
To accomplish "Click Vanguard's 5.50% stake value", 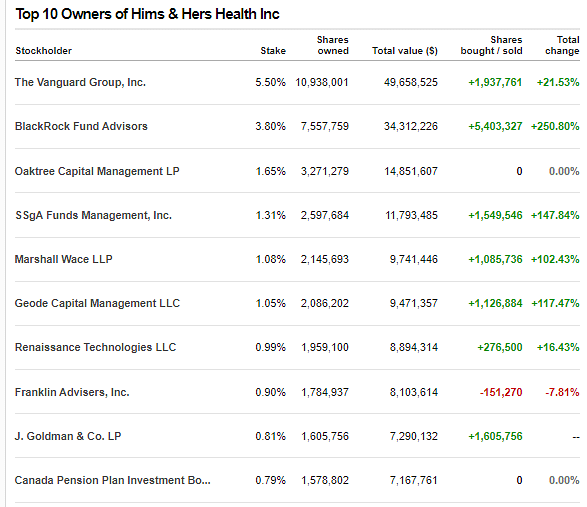I will pos(270,82).
